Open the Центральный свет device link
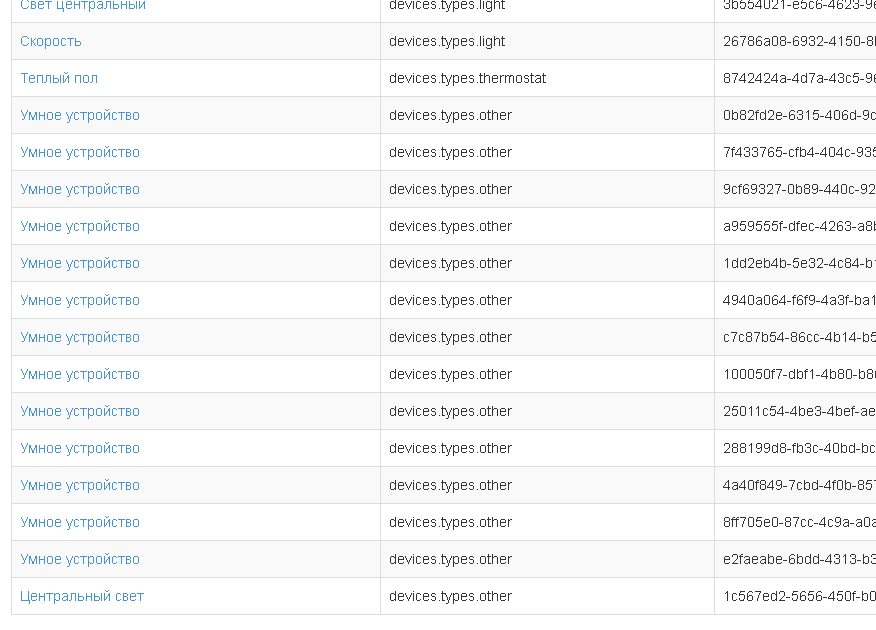The width and height of the screenshot is (876, 630). click(x=82, y=596)
